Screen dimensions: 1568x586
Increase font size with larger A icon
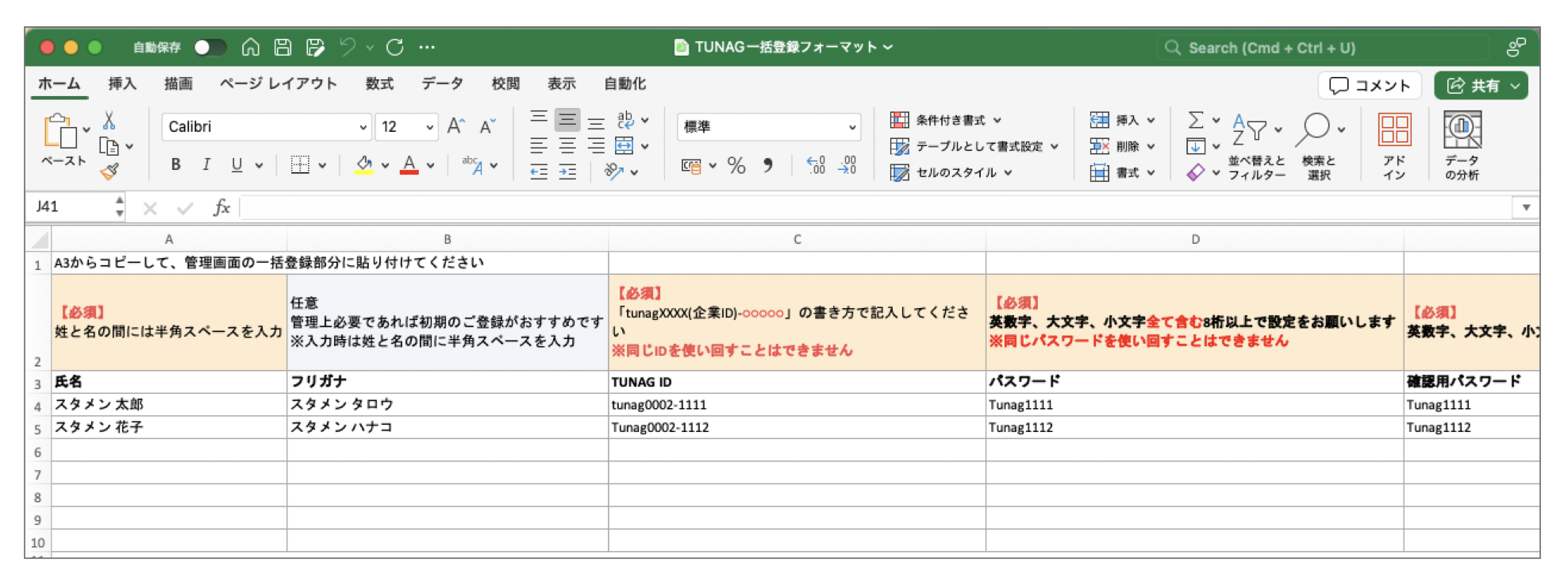coord(455,125)
